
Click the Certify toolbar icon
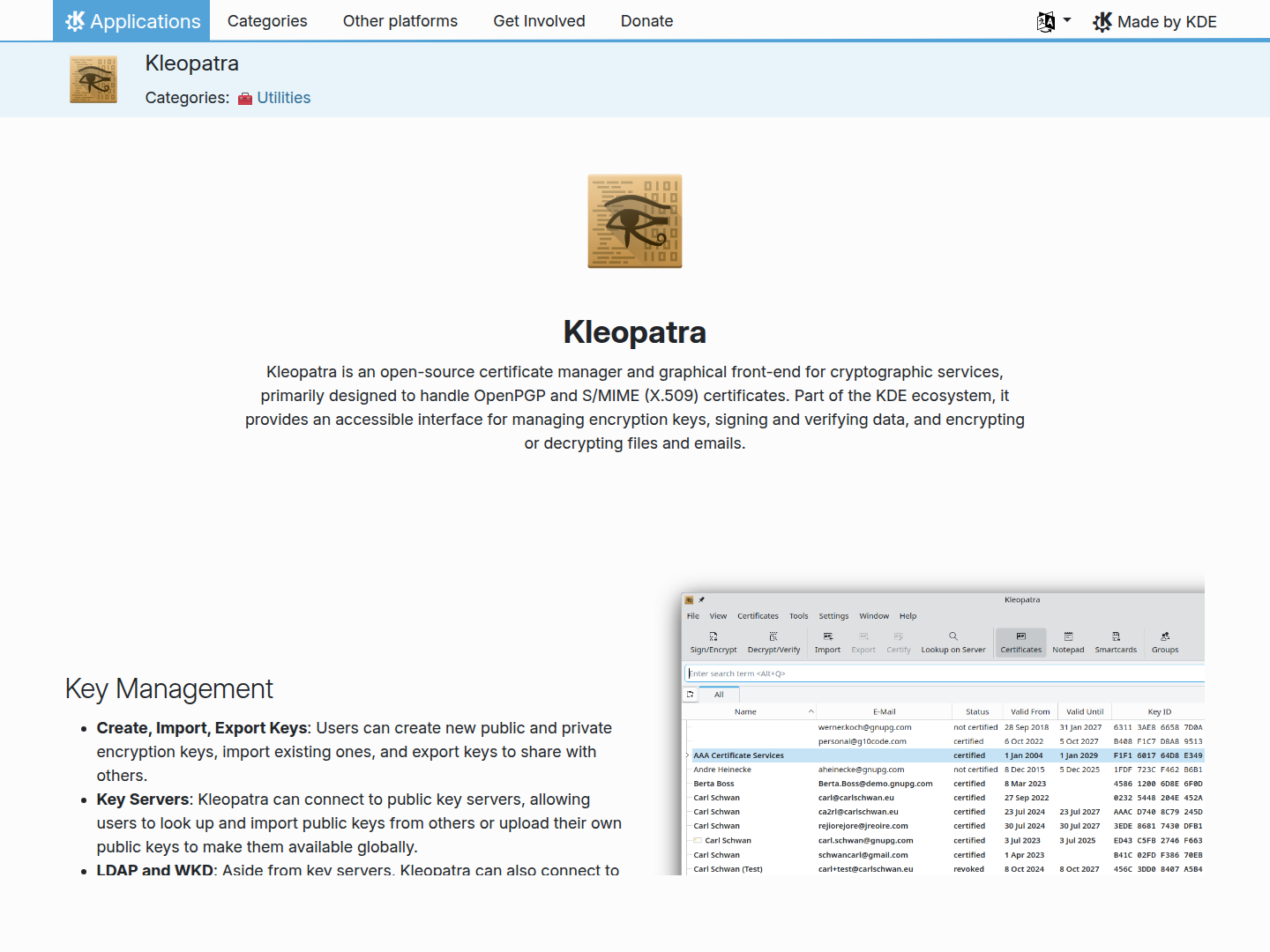coord(899,636)
